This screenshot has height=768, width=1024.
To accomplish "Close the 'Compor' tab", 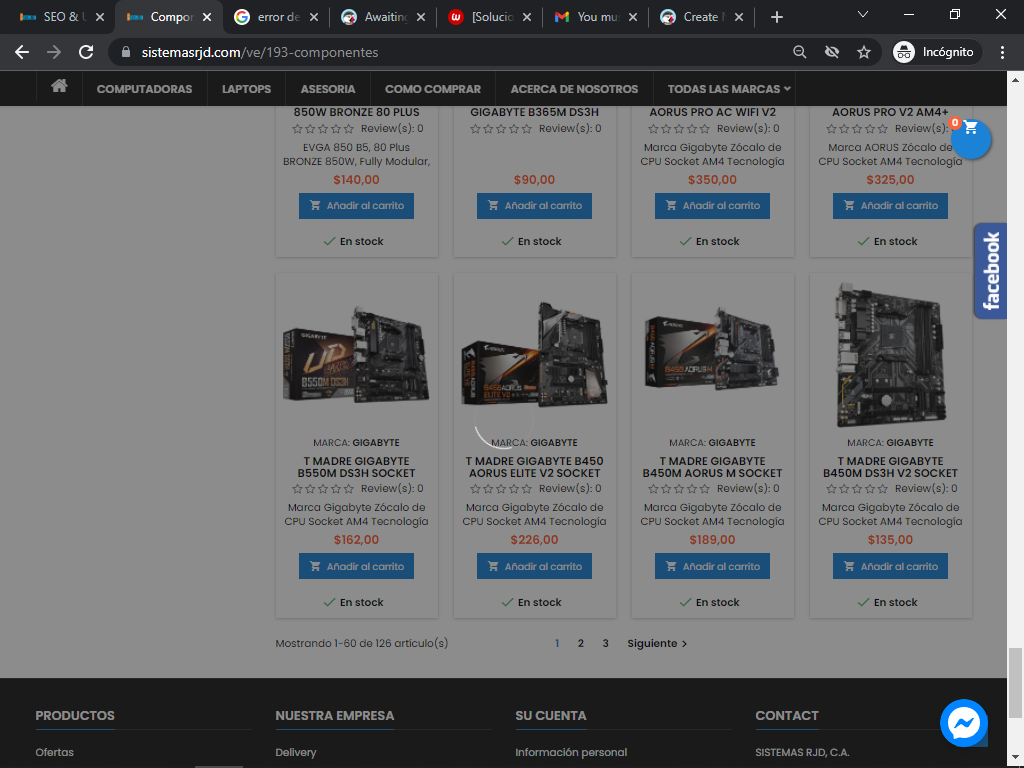I will pos(207,17).
